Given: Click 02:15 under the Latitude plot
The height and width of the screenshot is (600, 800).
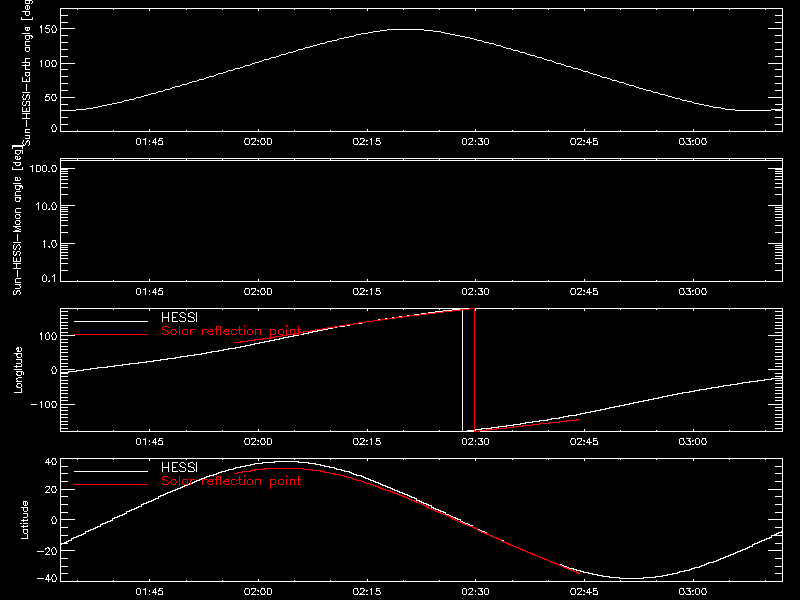Looking at the screenshot, I should 367,592.
